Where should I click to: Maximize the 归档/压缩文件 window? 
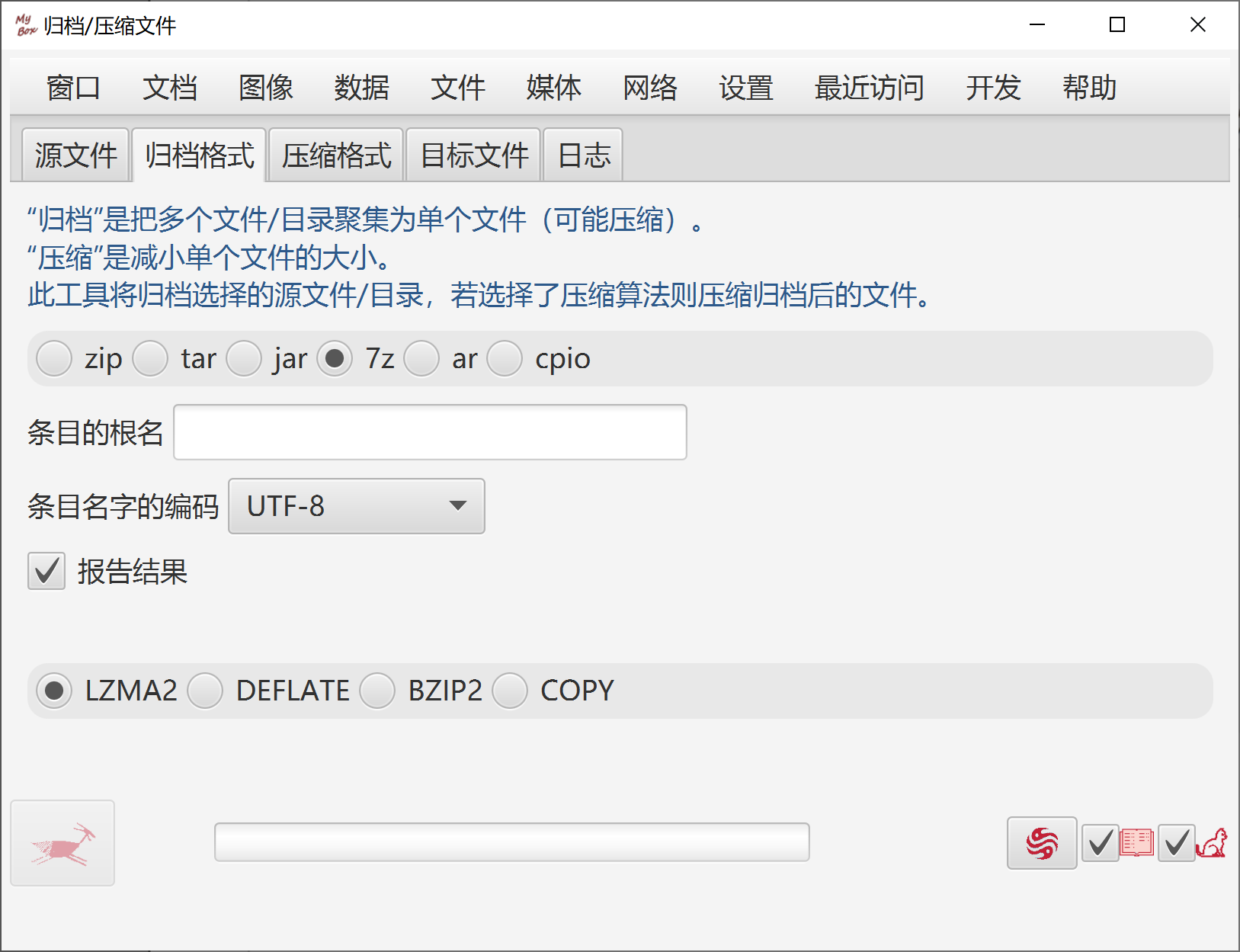point(1117,25)
